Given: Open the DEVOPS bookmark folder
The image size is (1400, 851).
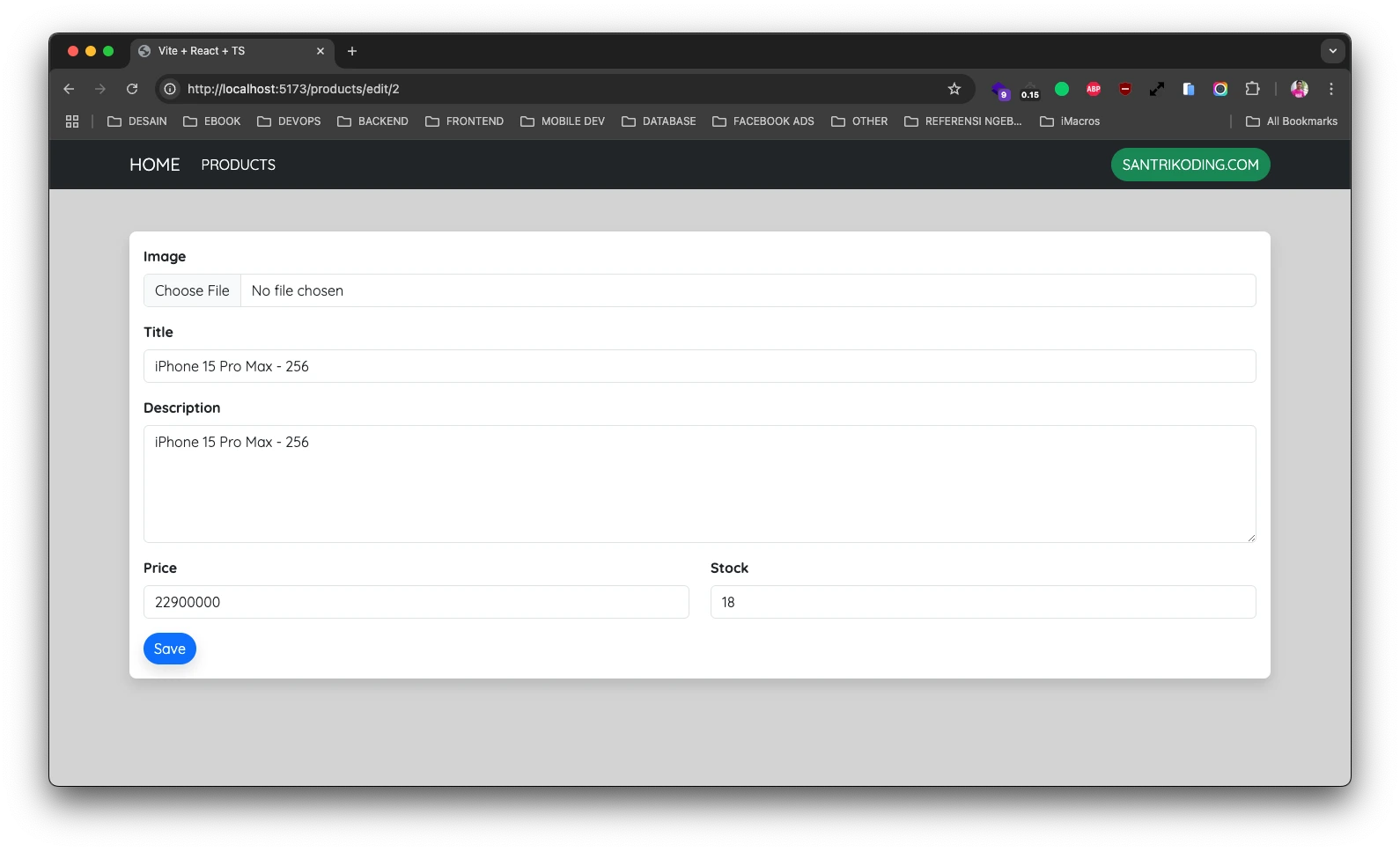Looking at the screenshot, I should coord(289,121).
